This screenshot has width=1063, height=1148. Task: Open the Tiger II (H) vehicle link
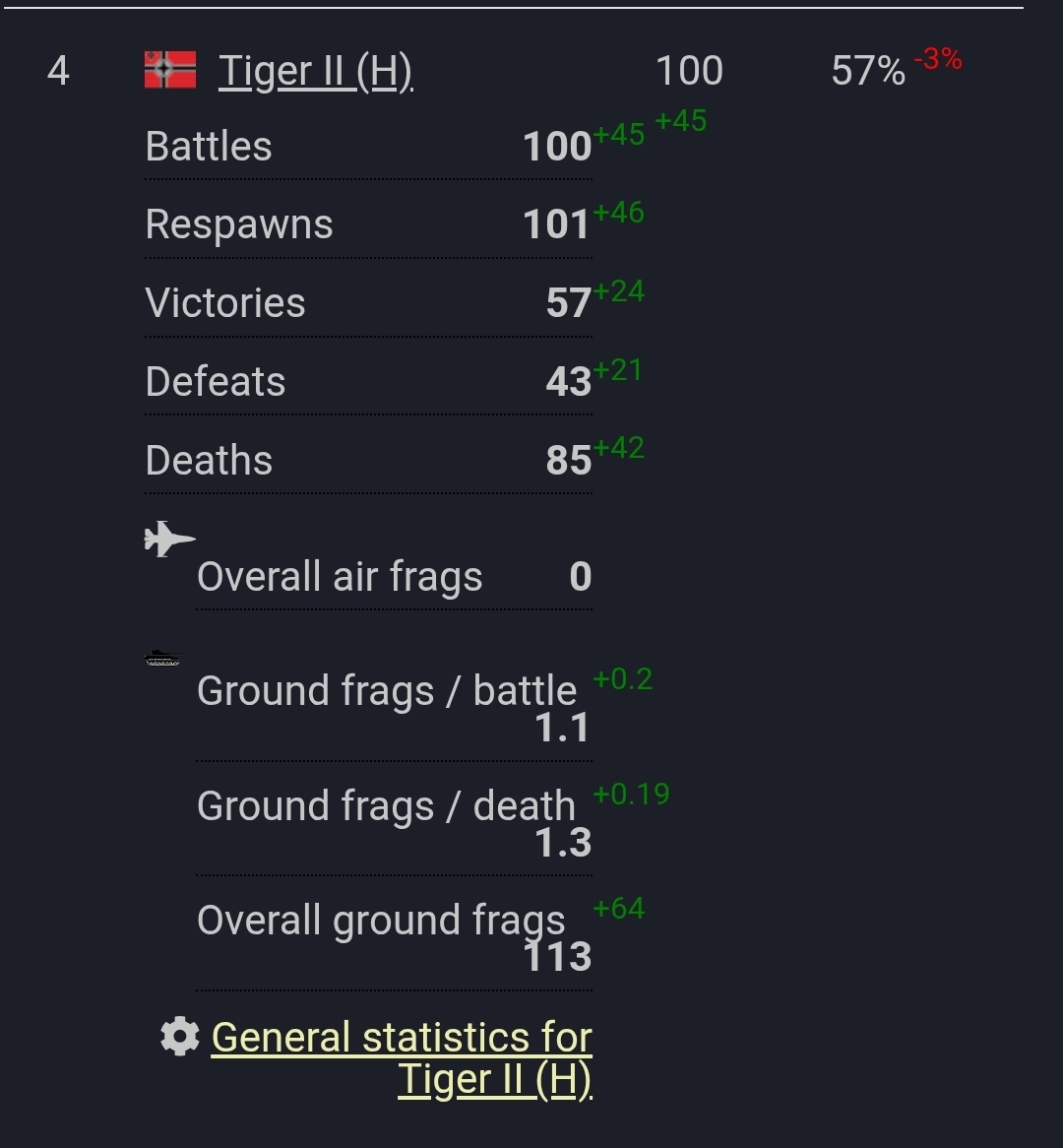(x=315, y=71)
